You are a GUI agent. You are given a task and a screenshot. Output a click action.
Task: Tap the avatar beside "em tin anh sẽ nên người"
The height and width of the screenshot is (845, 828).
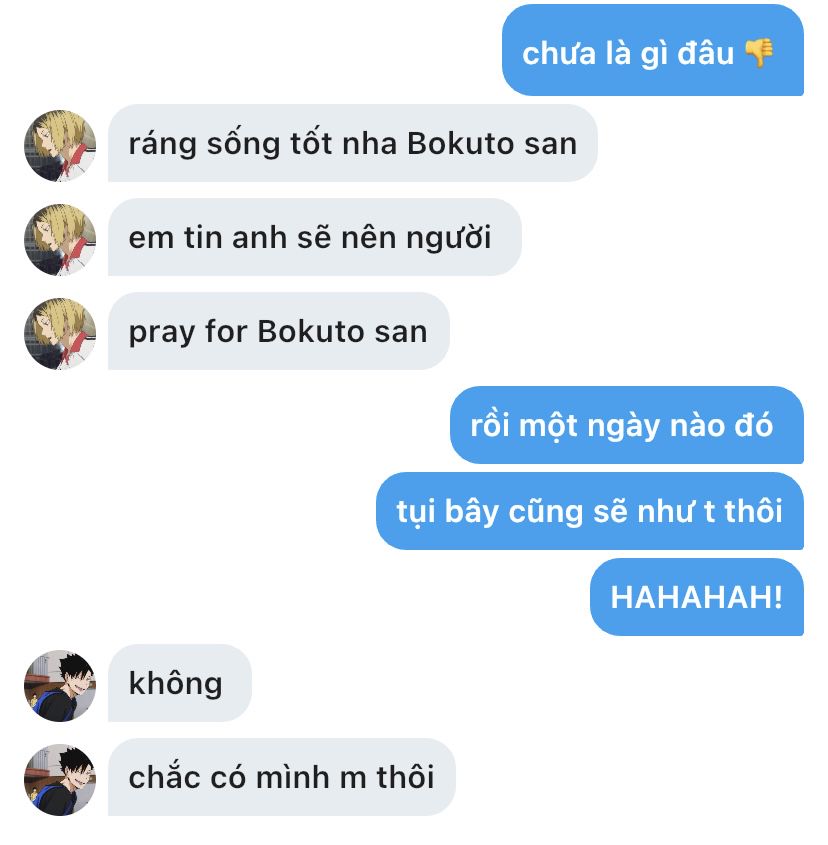(x=60, y=240)
